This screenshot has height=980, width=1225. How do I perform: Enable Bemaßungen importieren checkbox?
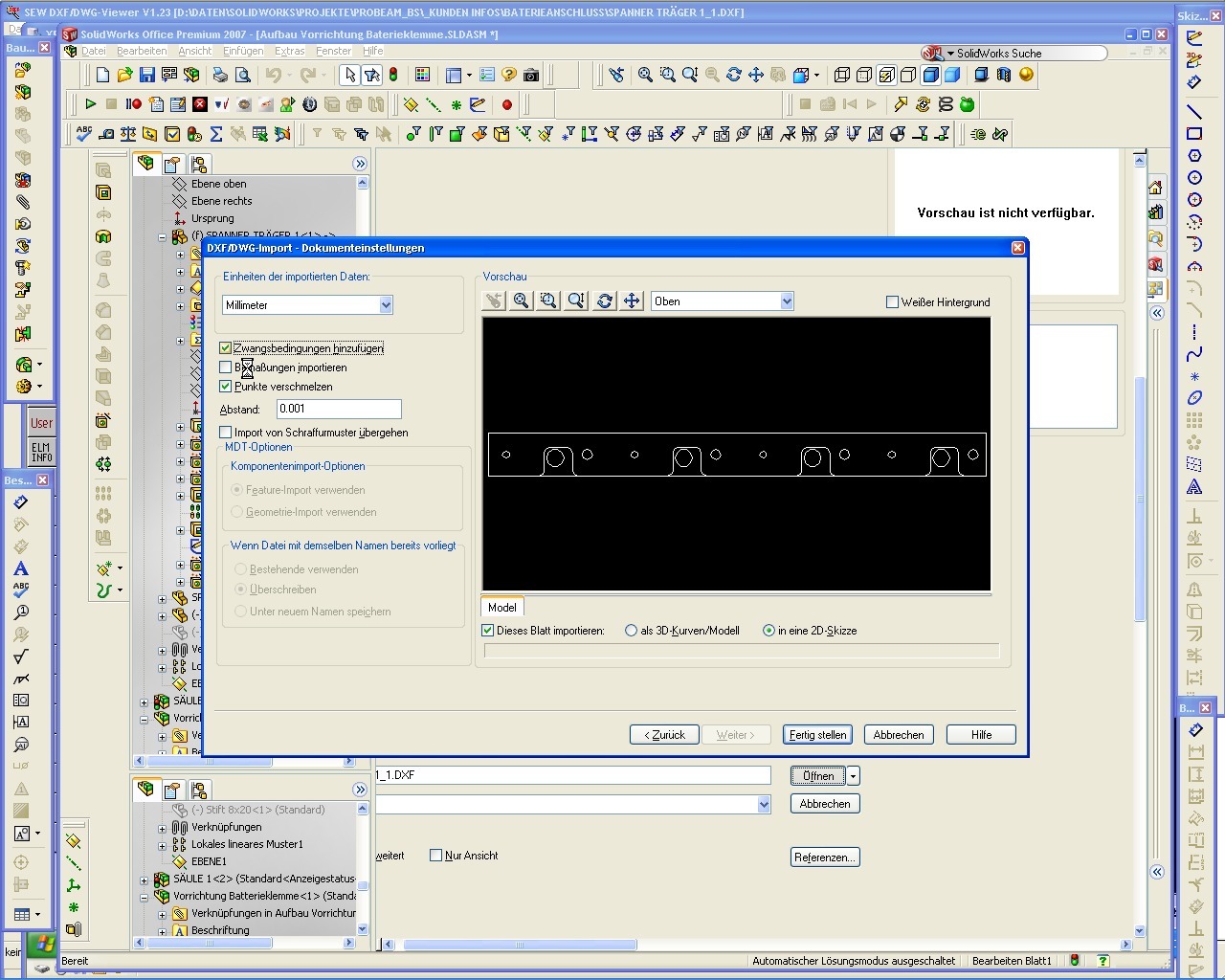click(226, 367)
